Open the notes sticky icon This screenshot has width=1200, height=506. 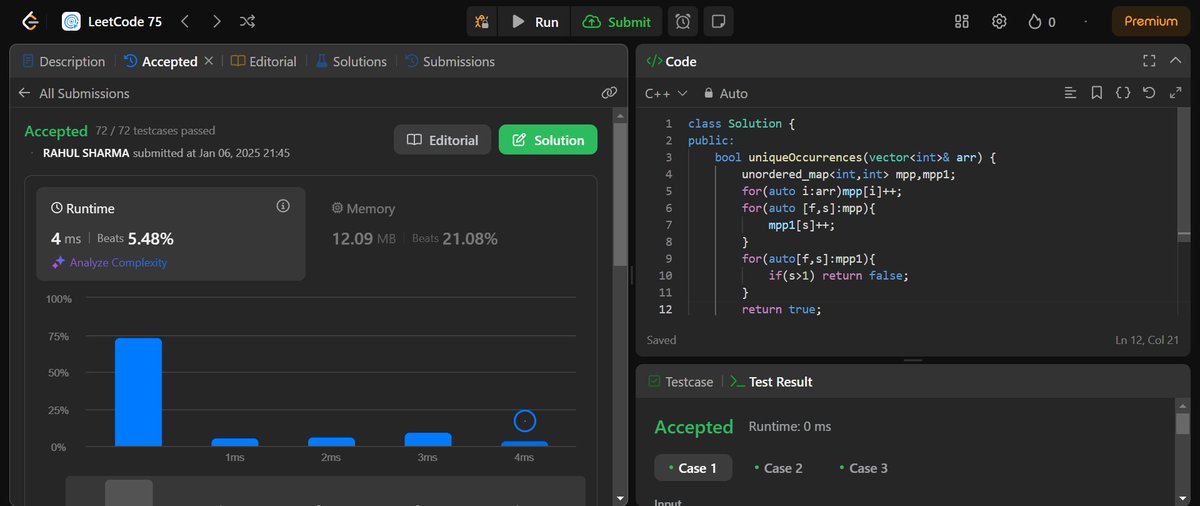[716, 21]
